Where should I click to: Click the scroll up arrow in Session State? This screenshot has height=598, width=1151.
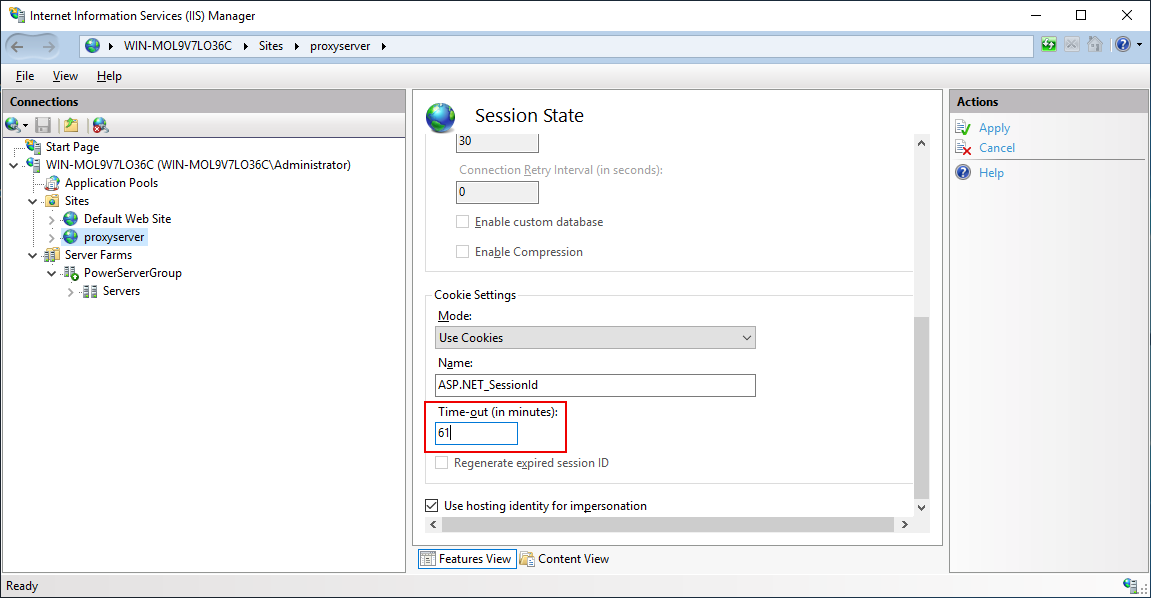click(x=921, y=143)
